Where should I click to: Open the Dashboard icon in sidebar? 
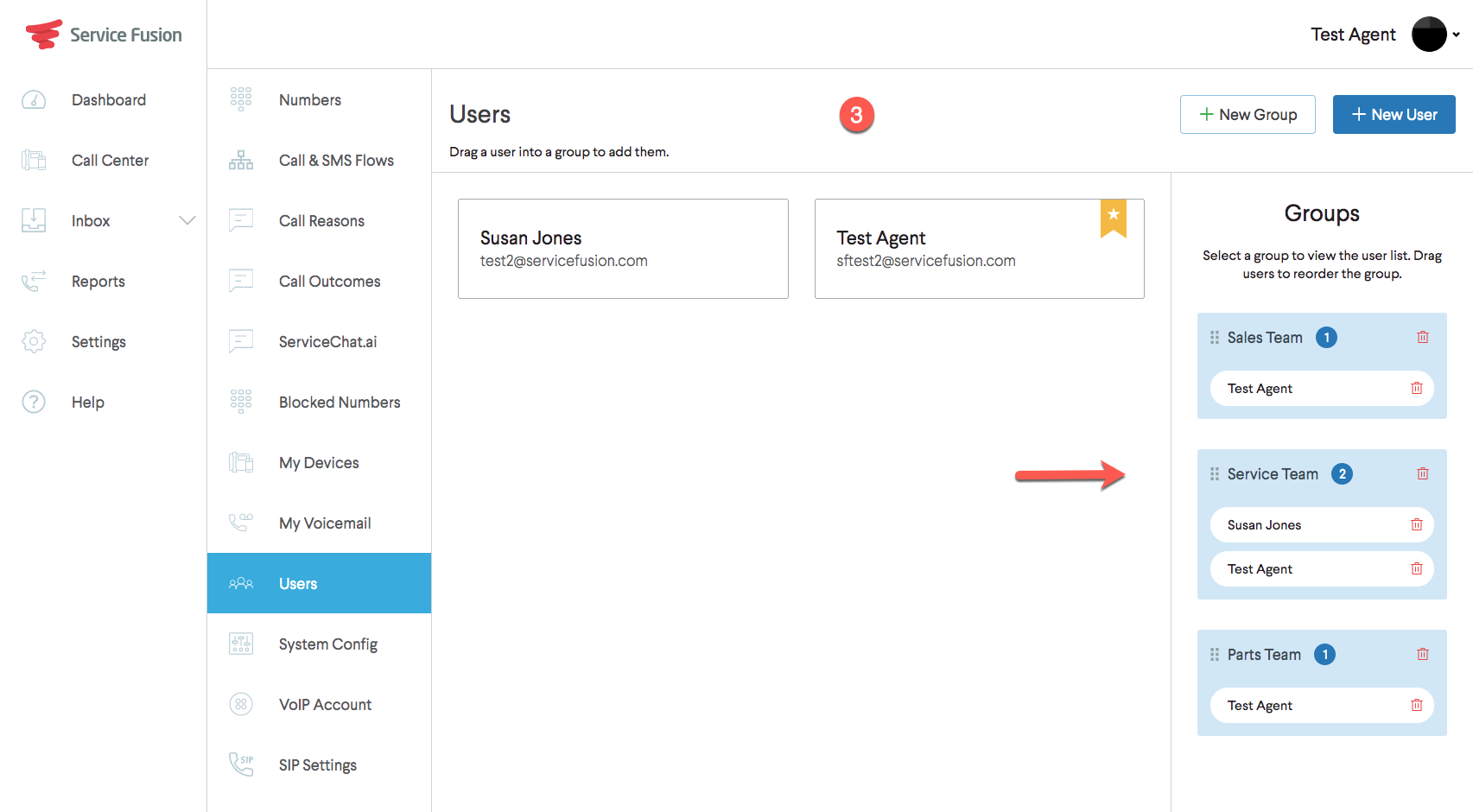pos(34,100)
